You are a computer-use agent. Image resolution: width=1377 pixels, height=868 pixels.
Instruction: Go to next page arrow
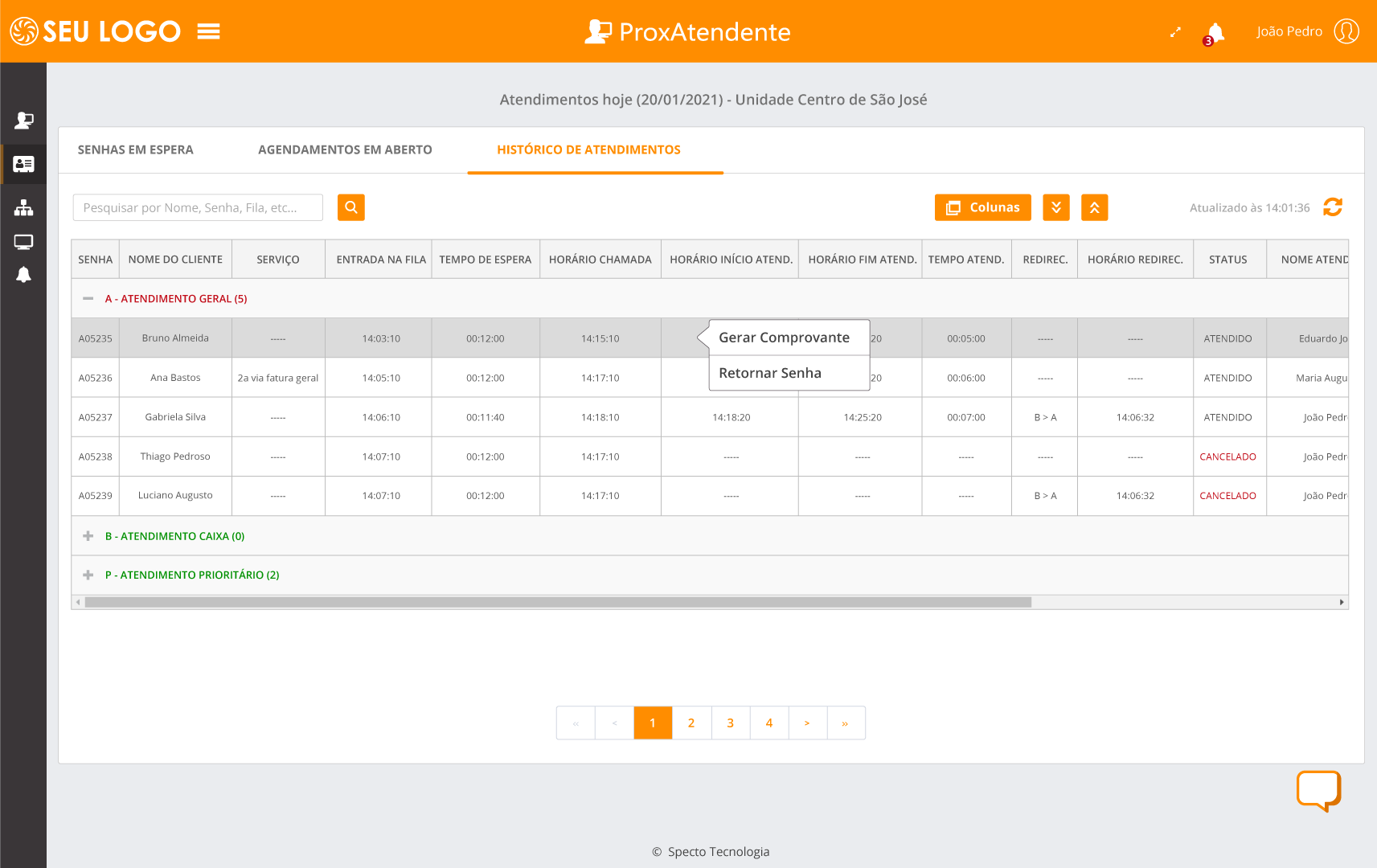[x=807, y=723]
